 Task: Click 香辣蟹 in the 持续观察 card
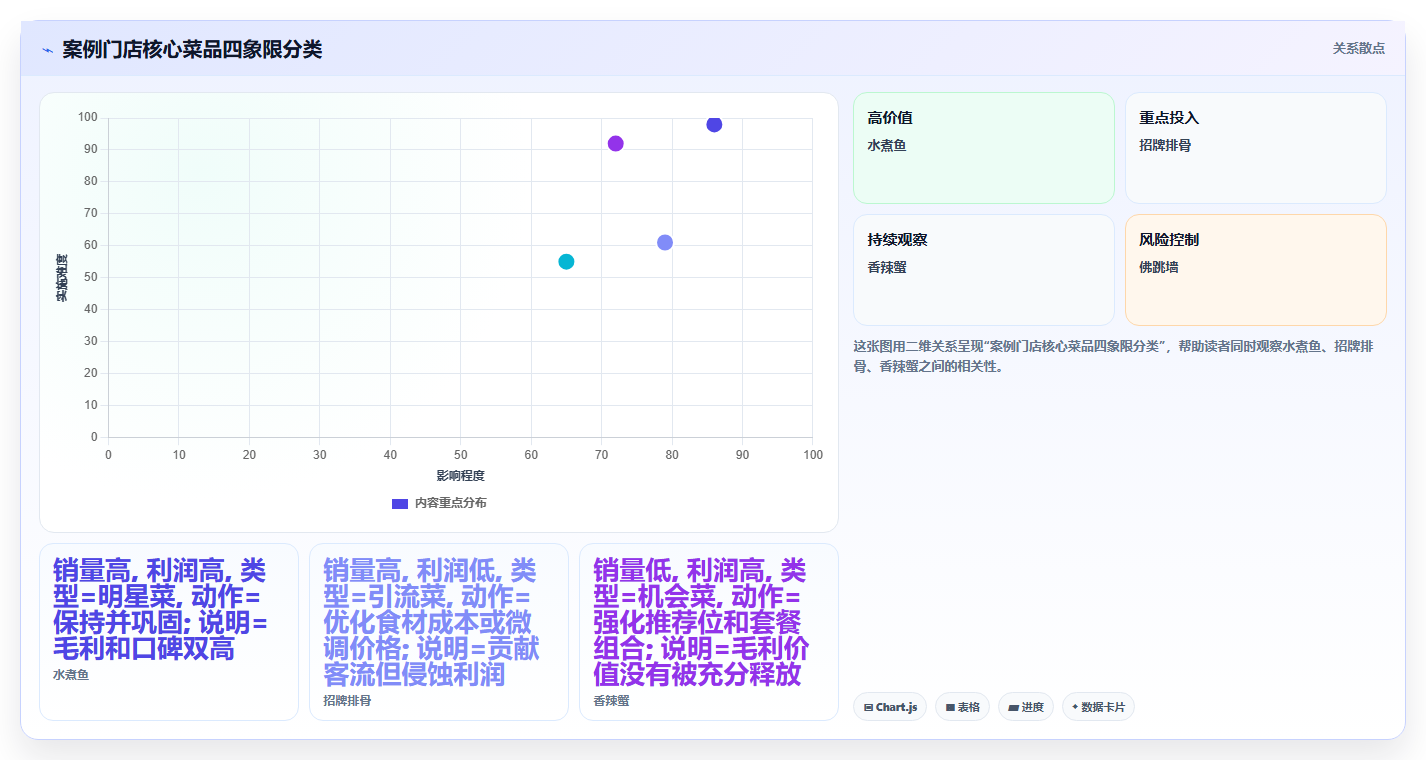point(887,267)
